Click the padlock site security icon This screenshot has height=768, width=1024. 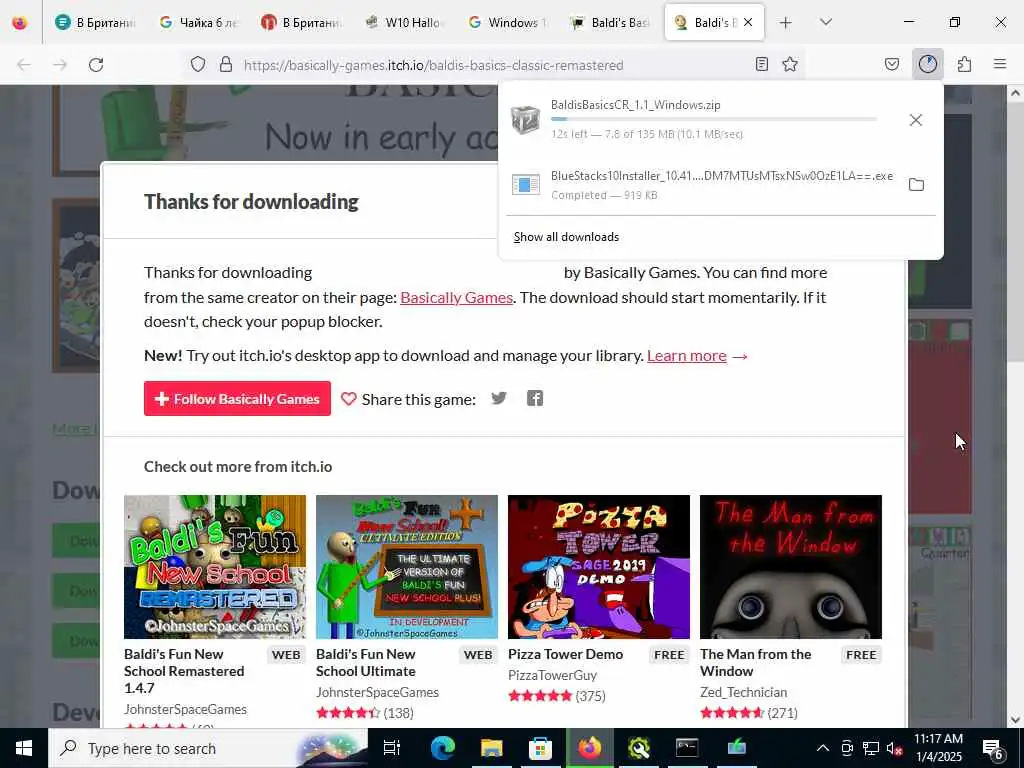coord(226,65)
